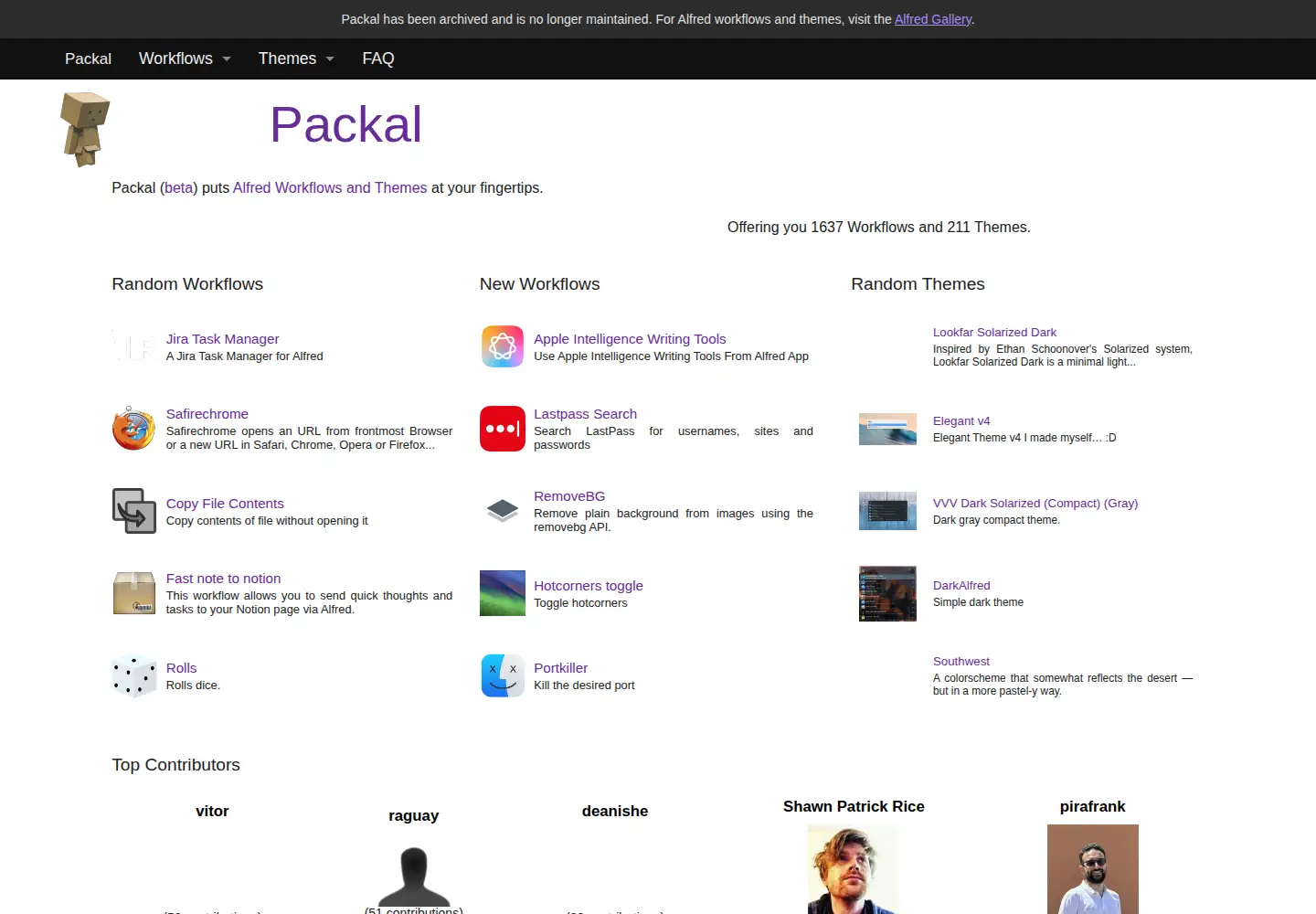
Task: Open the VVV Dark Solarized theme thumbnail
Action: tap(887, 511)
